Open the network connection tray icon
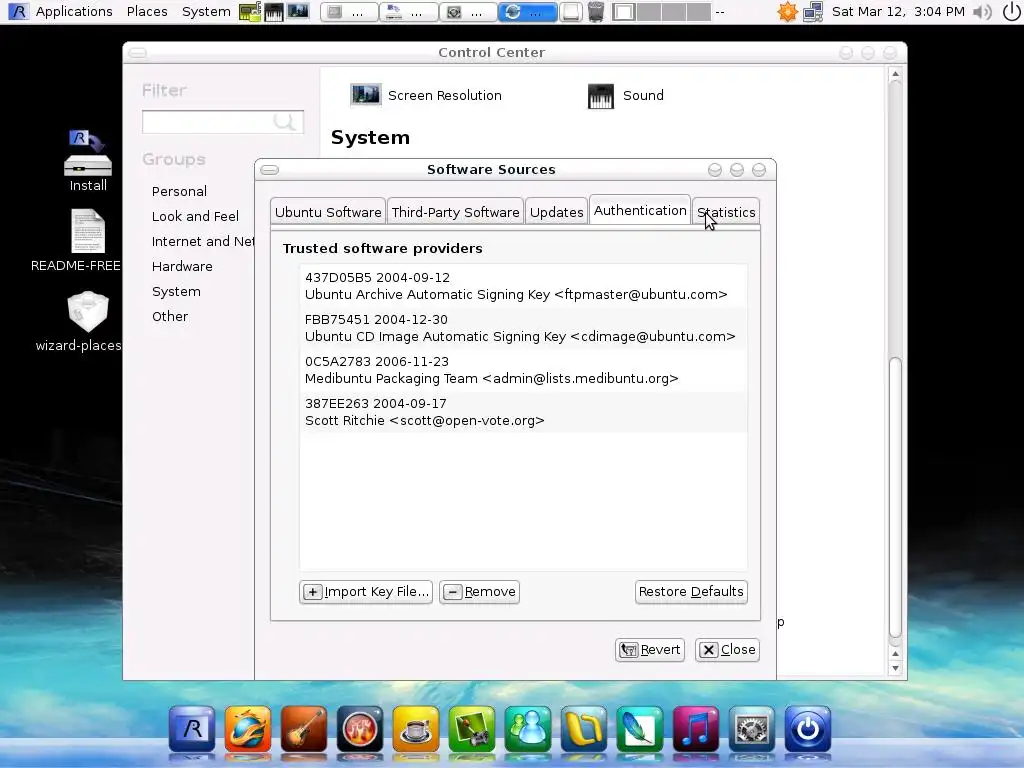Image resolution: width=1024 pixels, height=768 pixels. 813,12
